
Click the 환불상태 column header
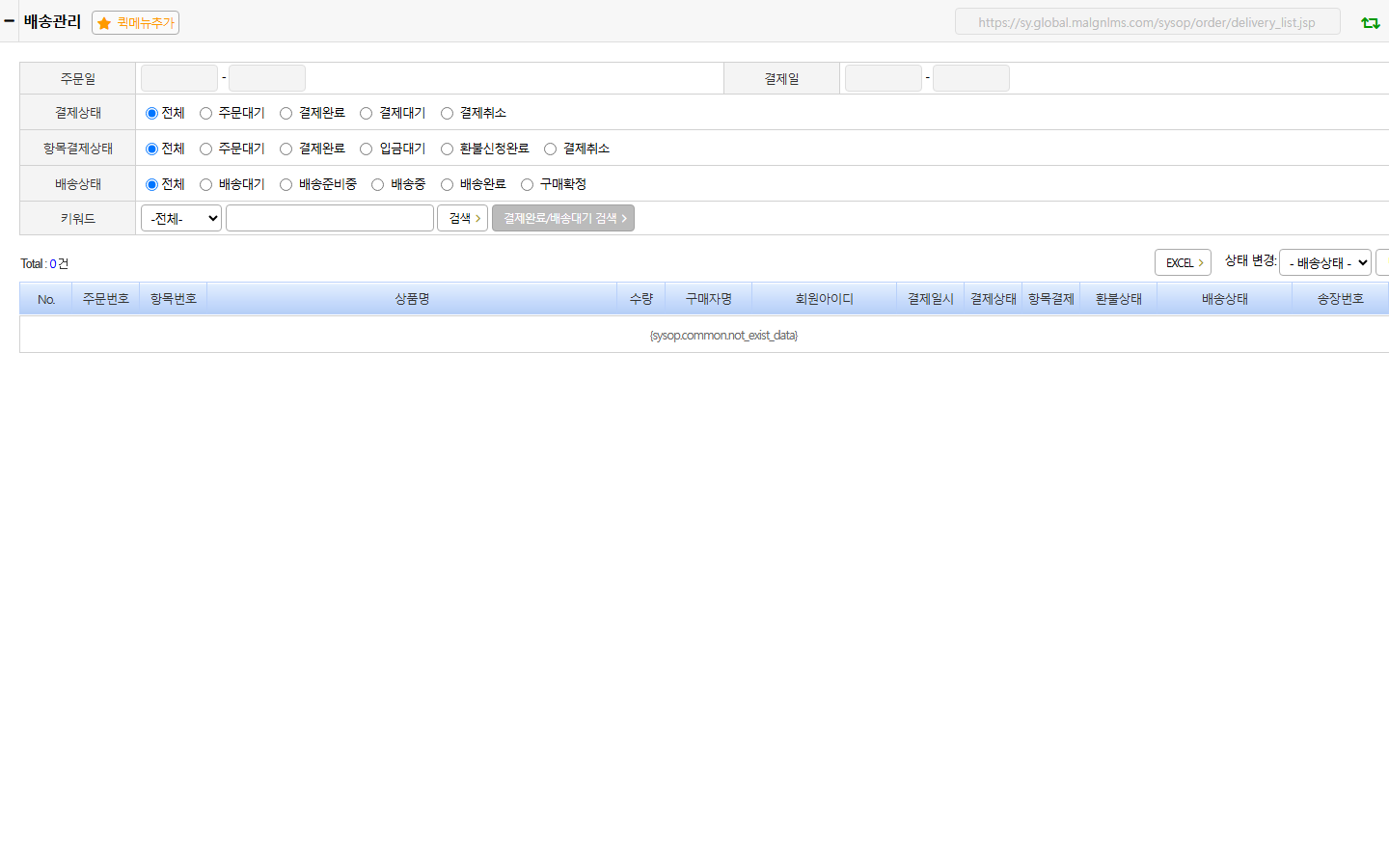(x=1119, y=299)
